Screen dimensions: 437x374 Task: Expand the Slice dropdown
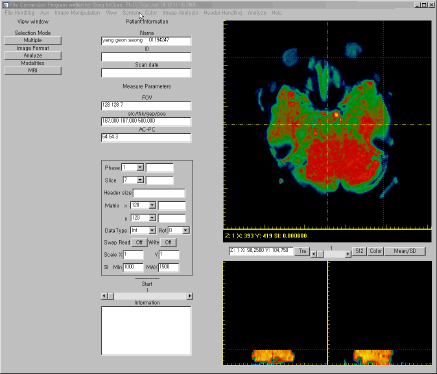[x=140, y=180]
